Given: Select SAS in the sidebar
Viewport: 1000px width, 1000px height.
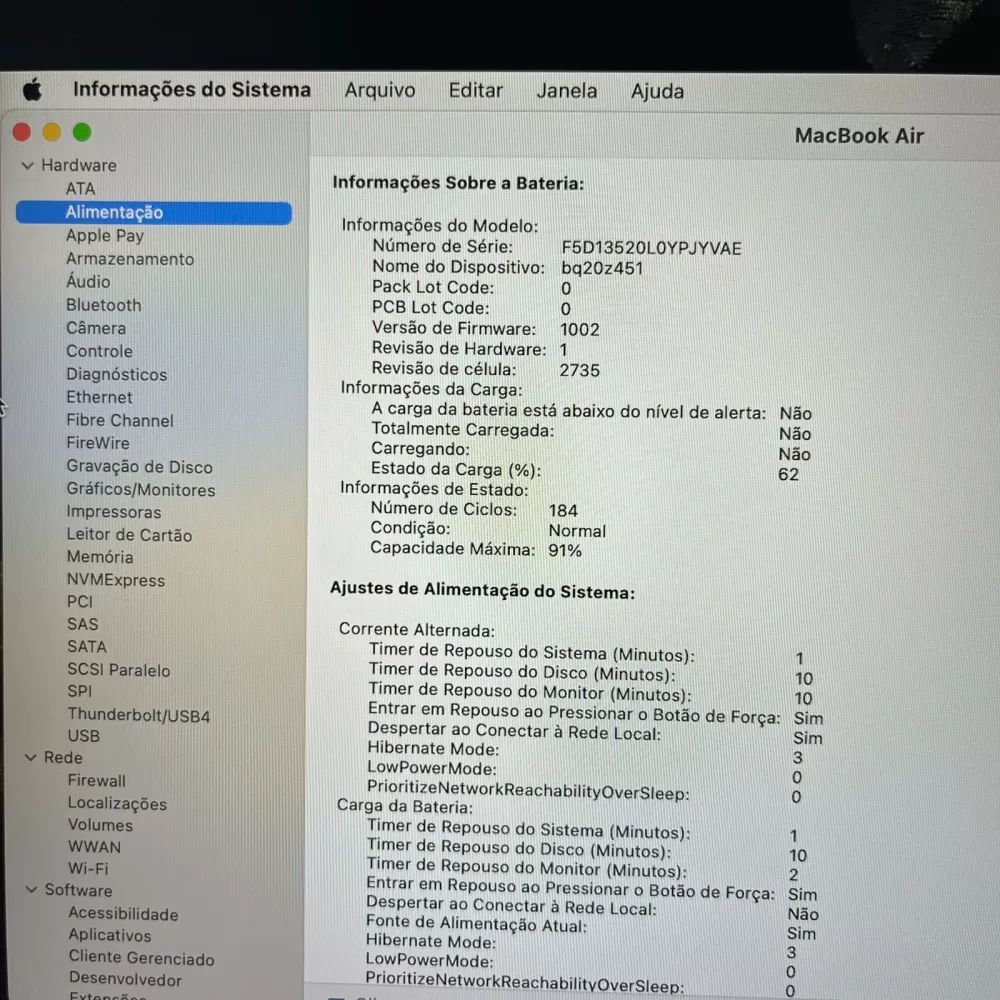Looking at the screenshot, I should pyautogui.click(x=83, y=624).
